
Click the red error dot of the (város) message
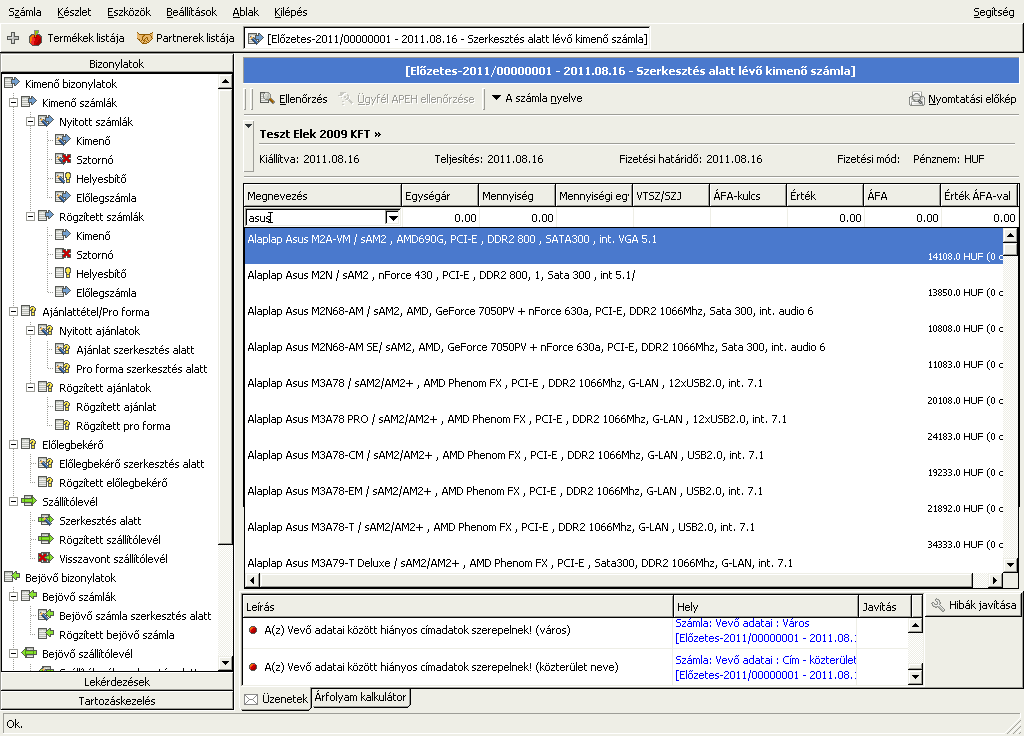253,630
